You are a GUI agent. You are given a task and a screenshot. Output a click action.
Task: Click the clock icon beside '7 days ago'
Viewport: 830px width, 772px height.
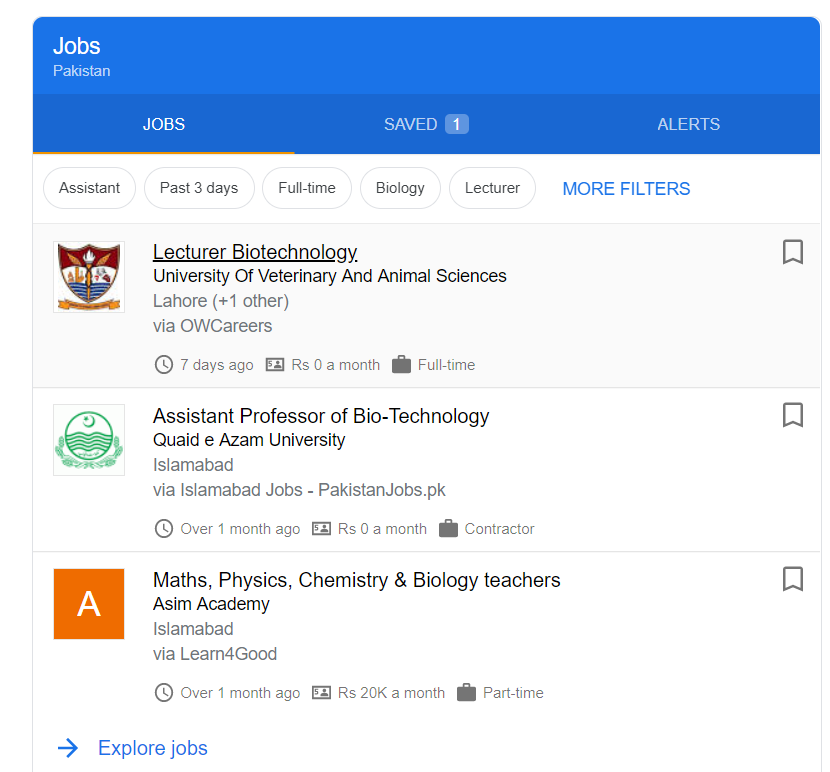164,365
